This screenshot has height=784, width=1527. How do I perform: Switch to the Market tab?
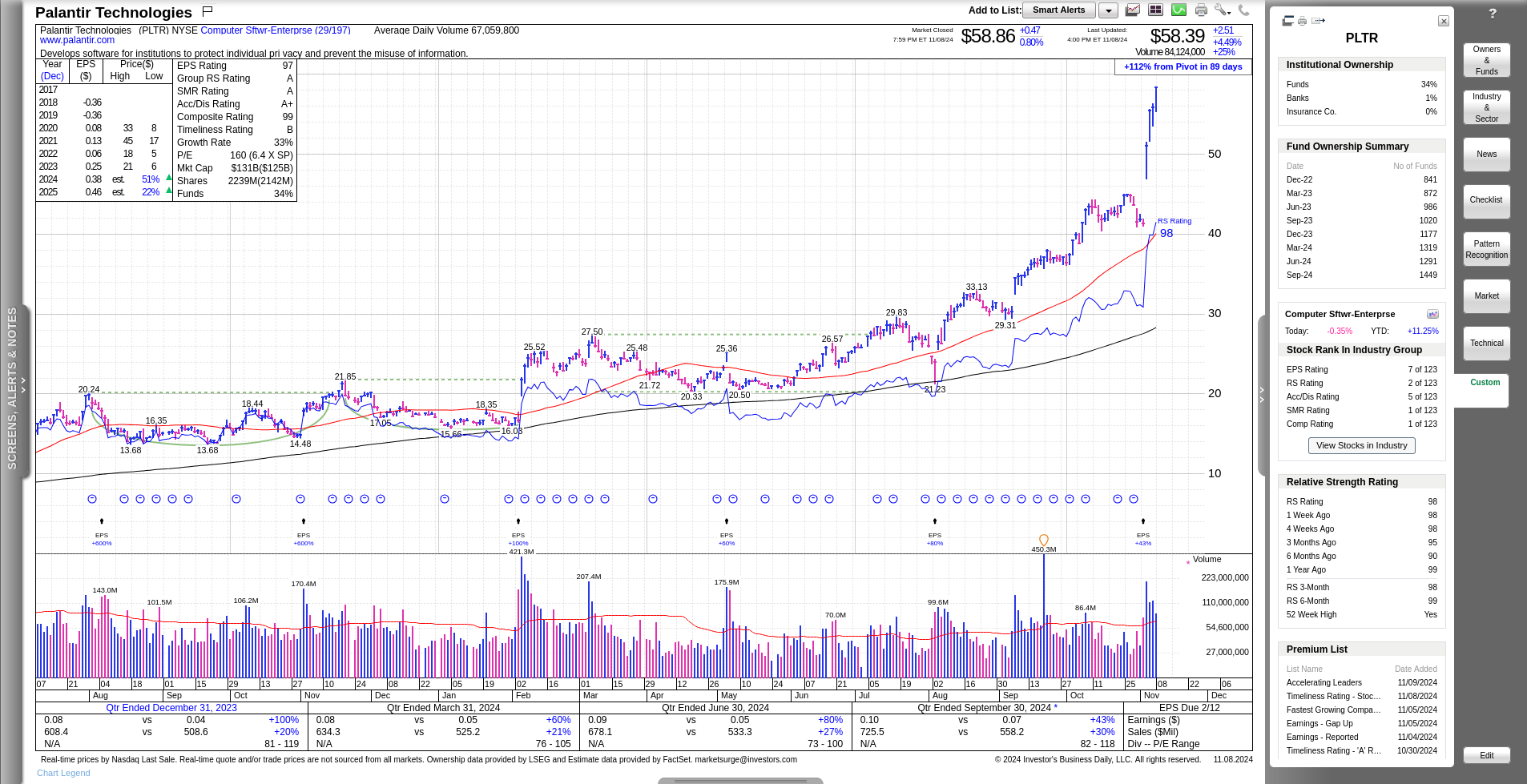tap(1486, 296)
